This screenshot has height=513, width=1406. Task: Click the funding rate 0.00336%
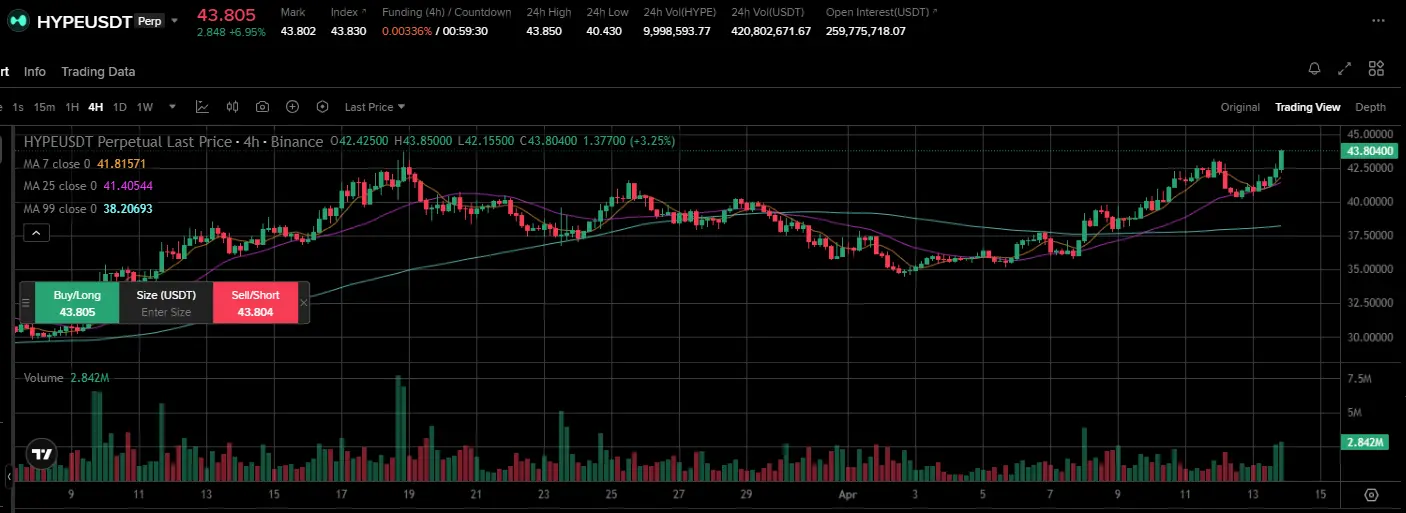click(407, 31)
